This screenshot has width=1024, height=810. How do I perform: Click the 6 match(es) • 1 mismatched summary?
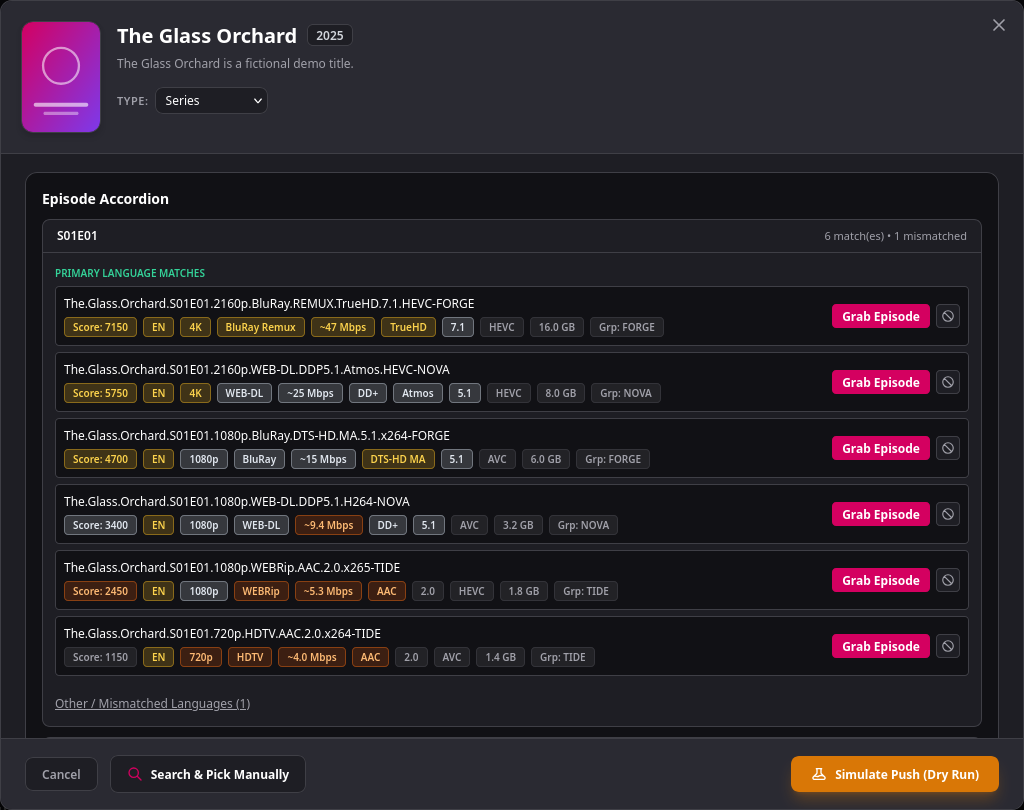895,236
